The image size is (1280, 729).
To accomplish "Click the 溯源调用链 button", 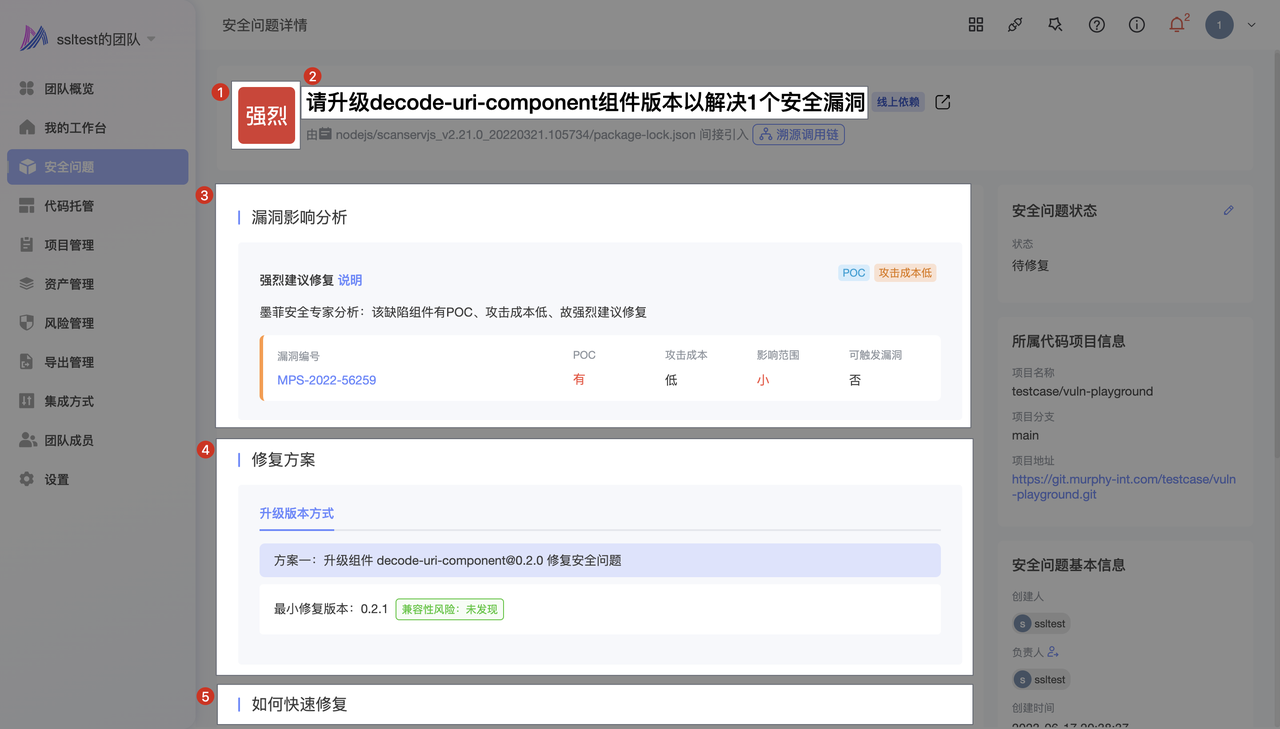I will (x=799, y=134).
